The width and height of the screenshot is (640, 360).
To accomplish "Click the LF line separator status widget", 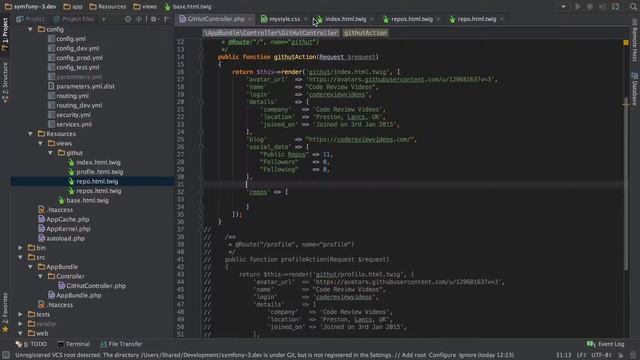I will point(581,355).
